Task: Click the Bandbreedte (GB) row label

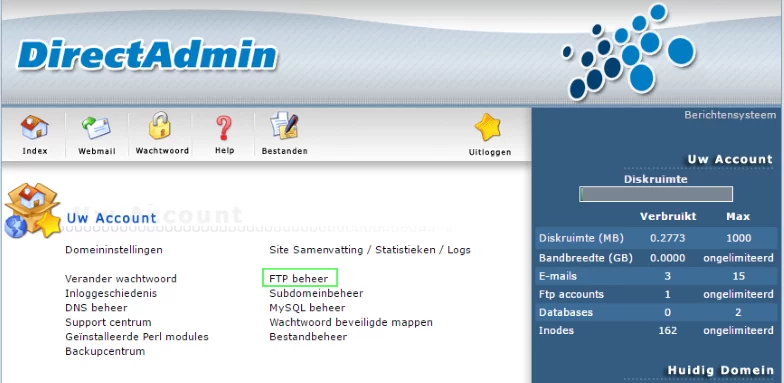Action: tap(586, 258)
